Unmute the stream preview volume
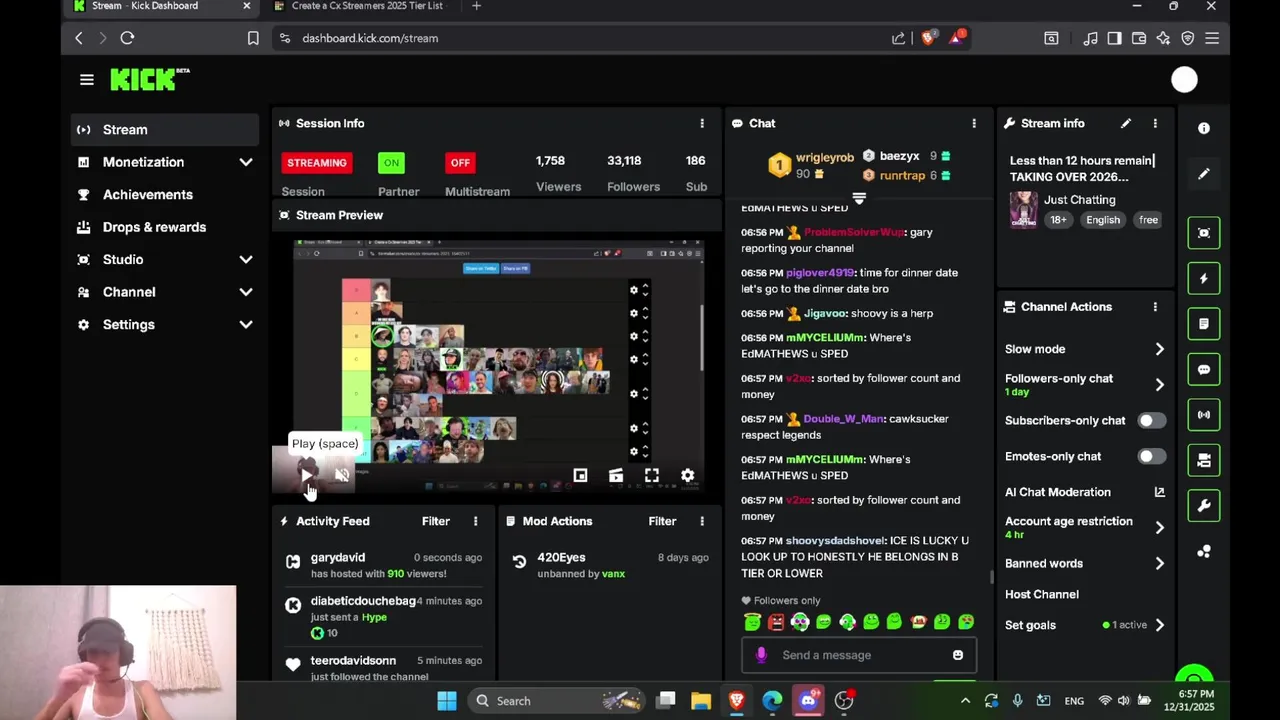The height and width of the screenshot is (720, 1280). [x=342, y=476]
